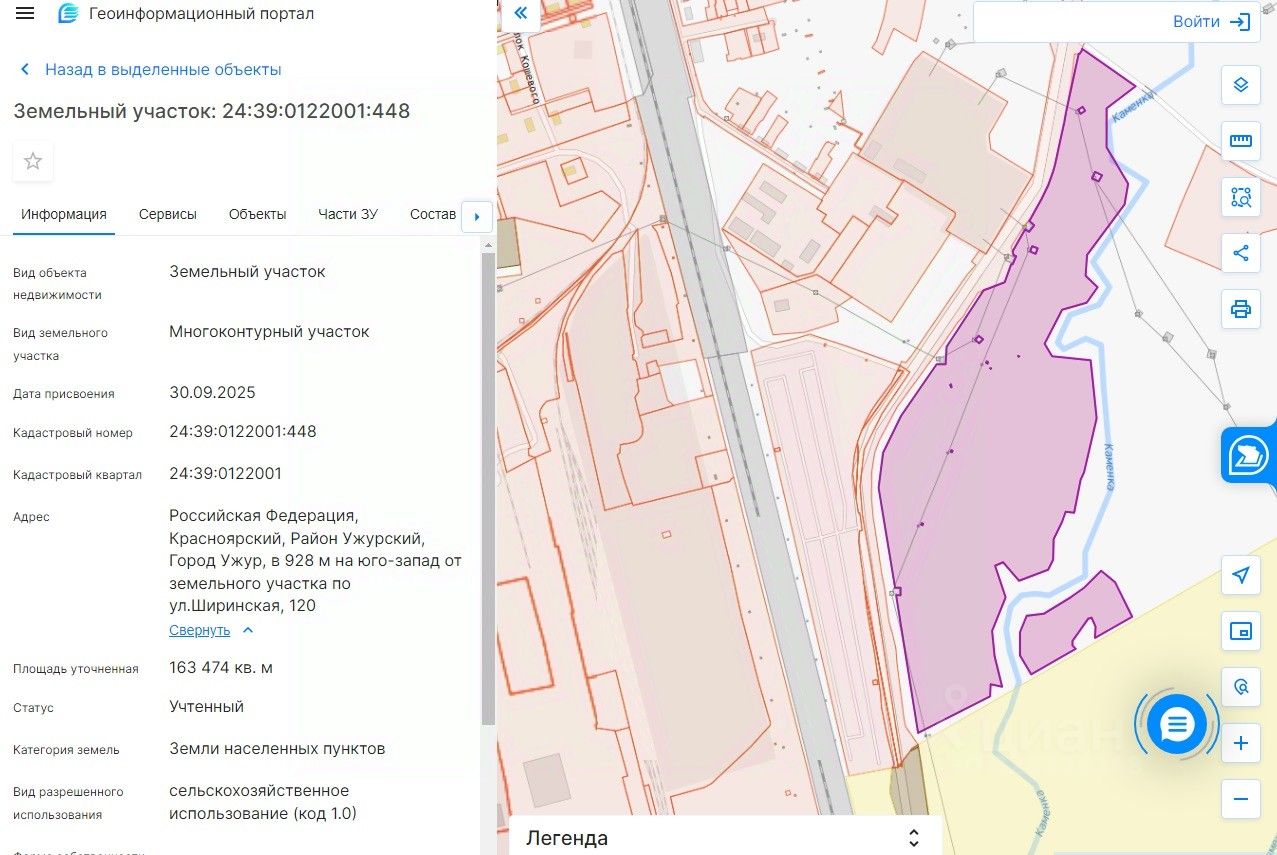Print the map
This screenshot has height=855, width=1277.
[x=1240, y=309]
